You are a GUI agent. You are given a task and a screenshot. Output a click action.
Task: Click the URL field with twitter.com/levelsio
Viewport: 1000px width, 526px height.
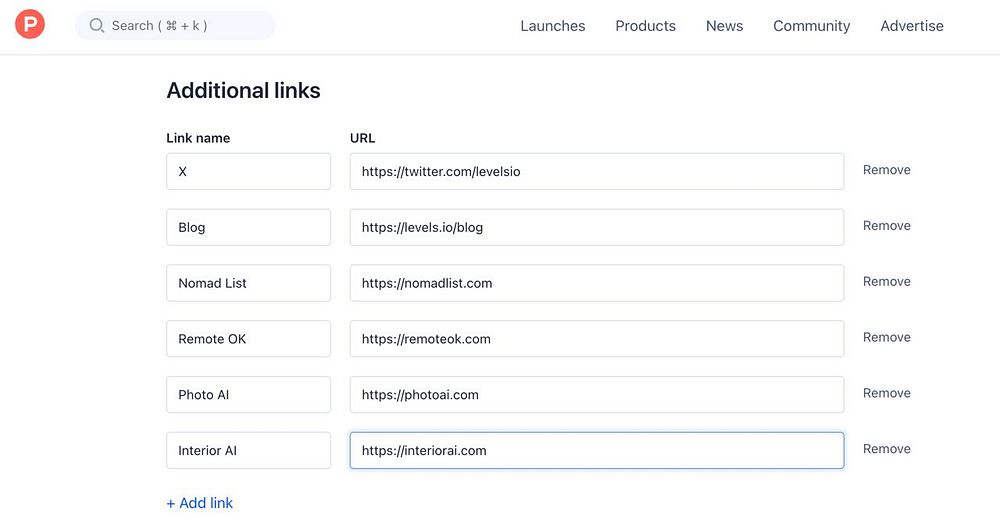(596, 171)
